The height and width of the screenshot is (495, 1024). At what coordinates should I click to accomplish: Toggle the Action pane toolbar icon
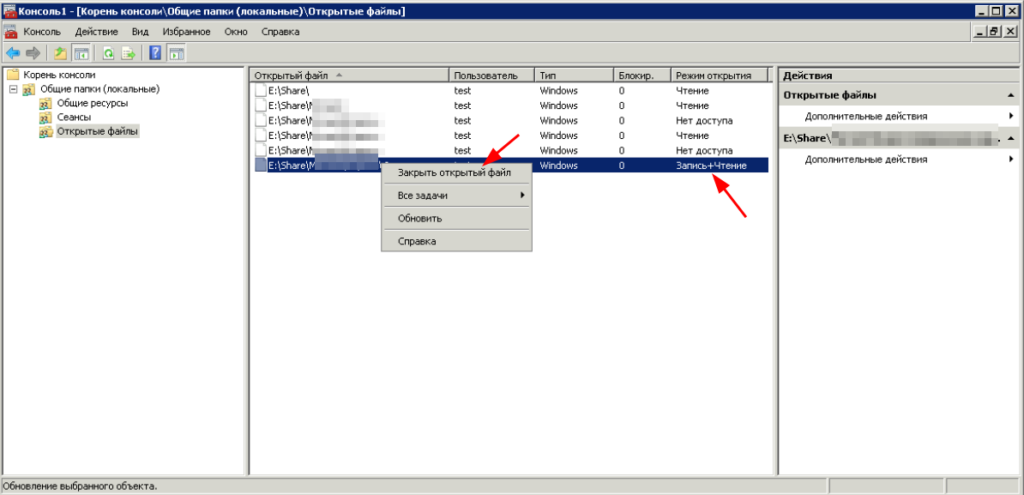pyautogui.click(x=176, y=53)
